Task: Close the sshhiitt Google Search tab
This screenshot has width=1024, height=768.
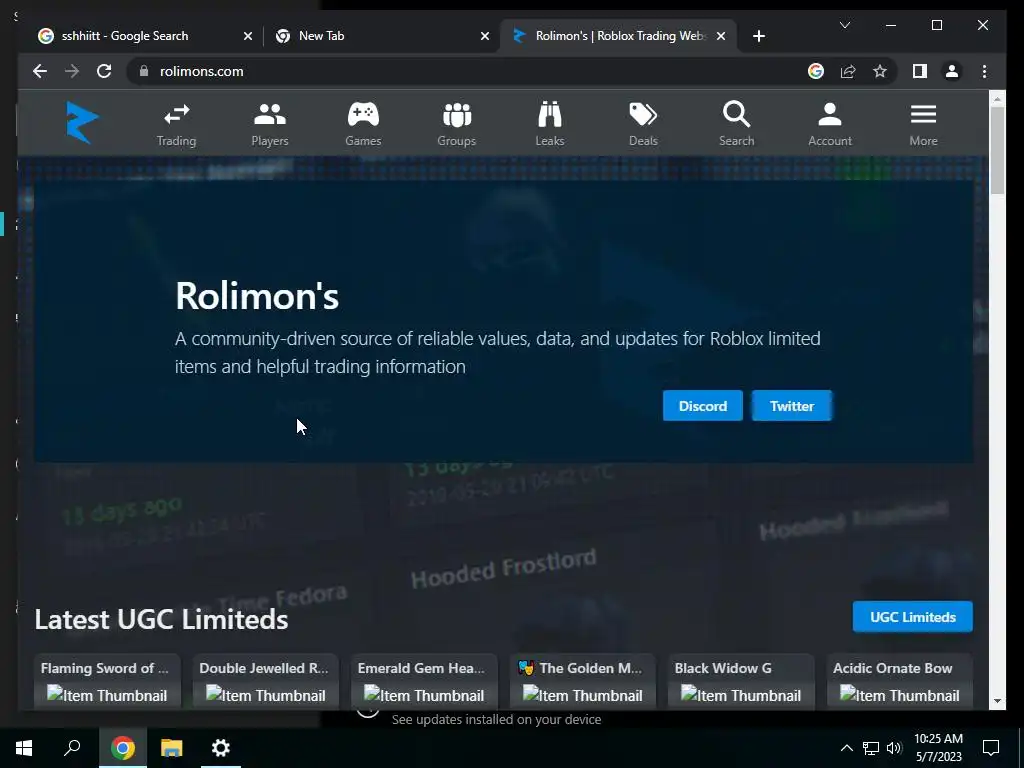Action: point(248,36)
